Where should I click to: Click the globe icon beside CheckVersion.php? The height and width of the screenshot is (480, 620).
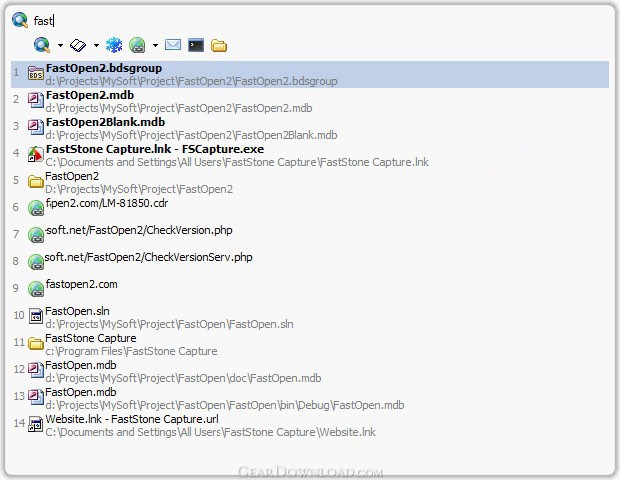coord(36,235)
